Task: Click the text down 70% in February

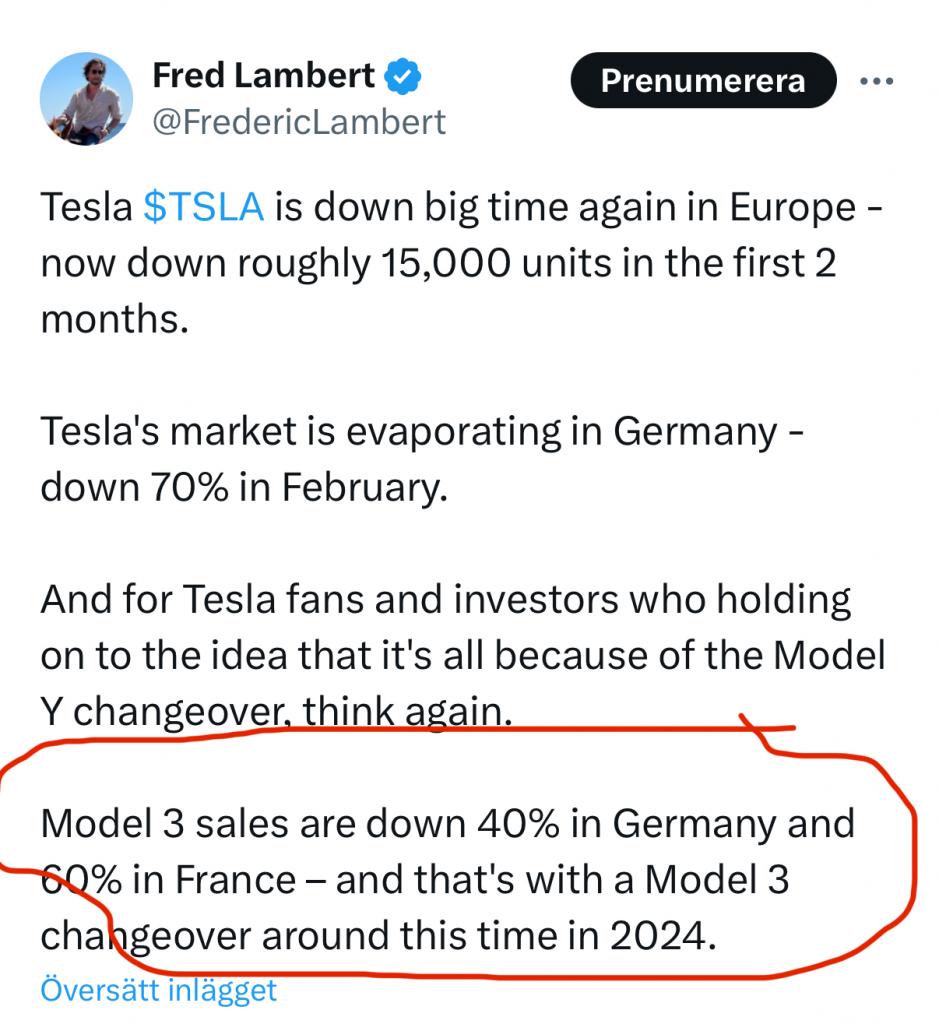Action: click(243, 488)
